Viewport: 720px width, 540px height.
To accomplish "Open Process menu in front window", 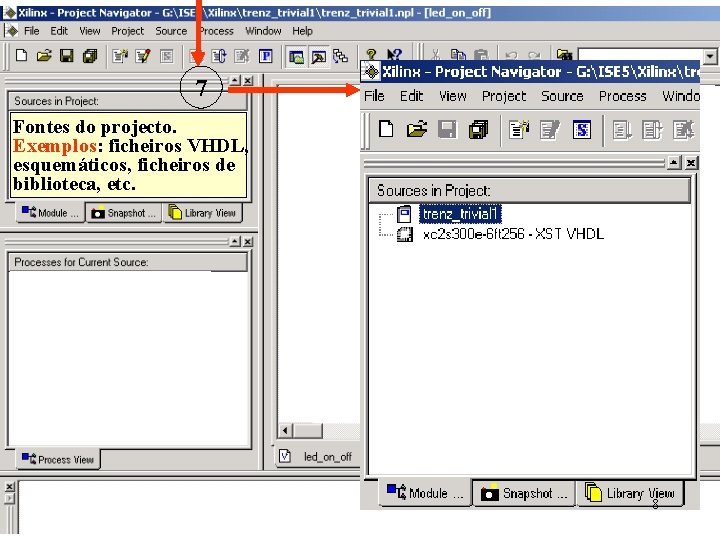I will [623, 96].
